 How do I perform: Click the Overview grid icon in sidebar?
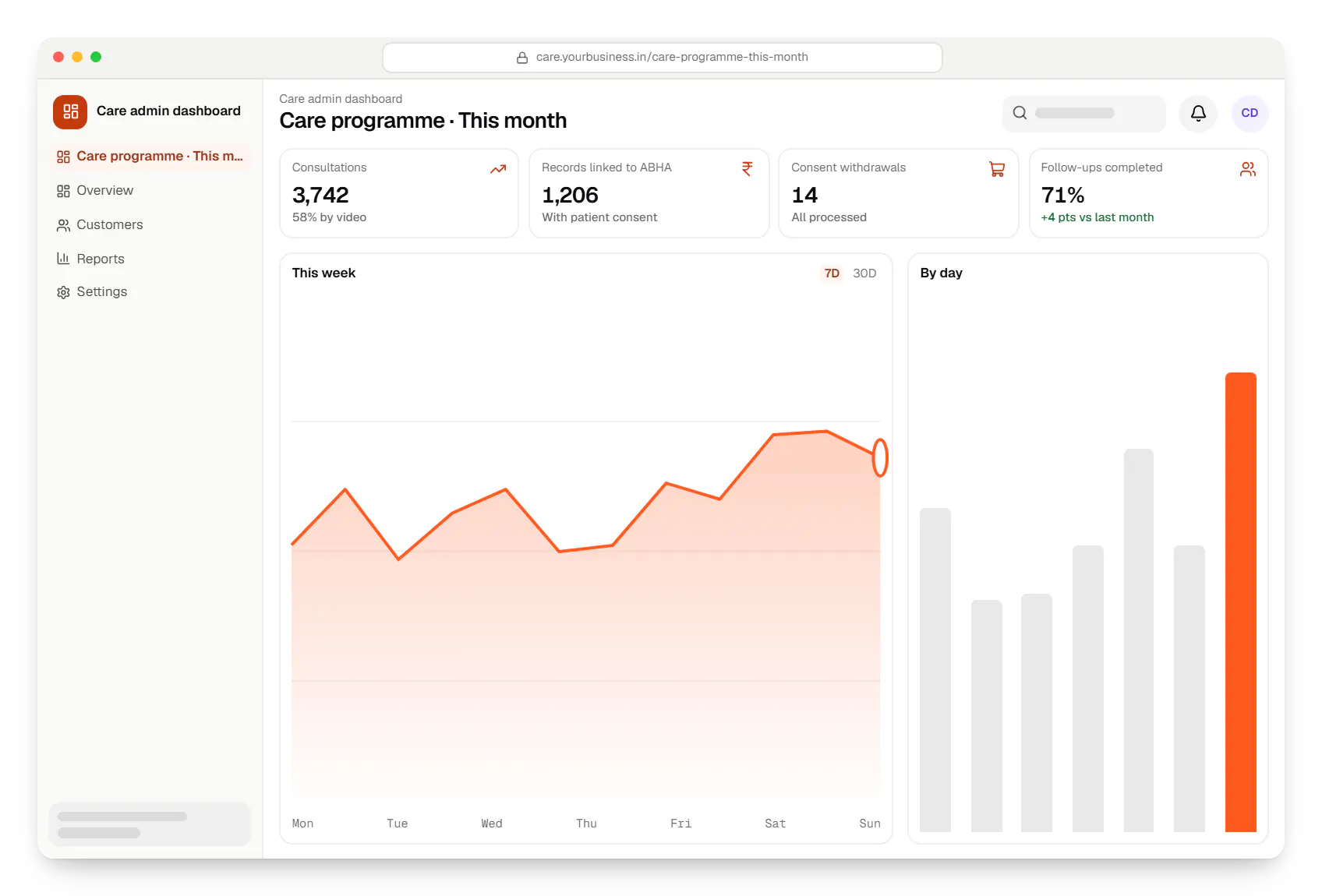(63, 191)
